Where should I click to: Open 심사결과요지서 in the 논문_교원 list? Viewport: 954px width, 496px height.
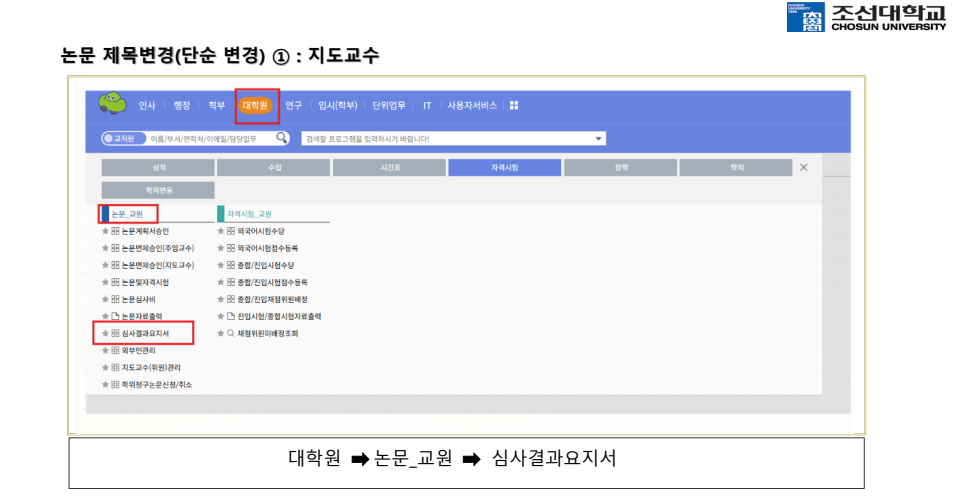coord(145,334)
